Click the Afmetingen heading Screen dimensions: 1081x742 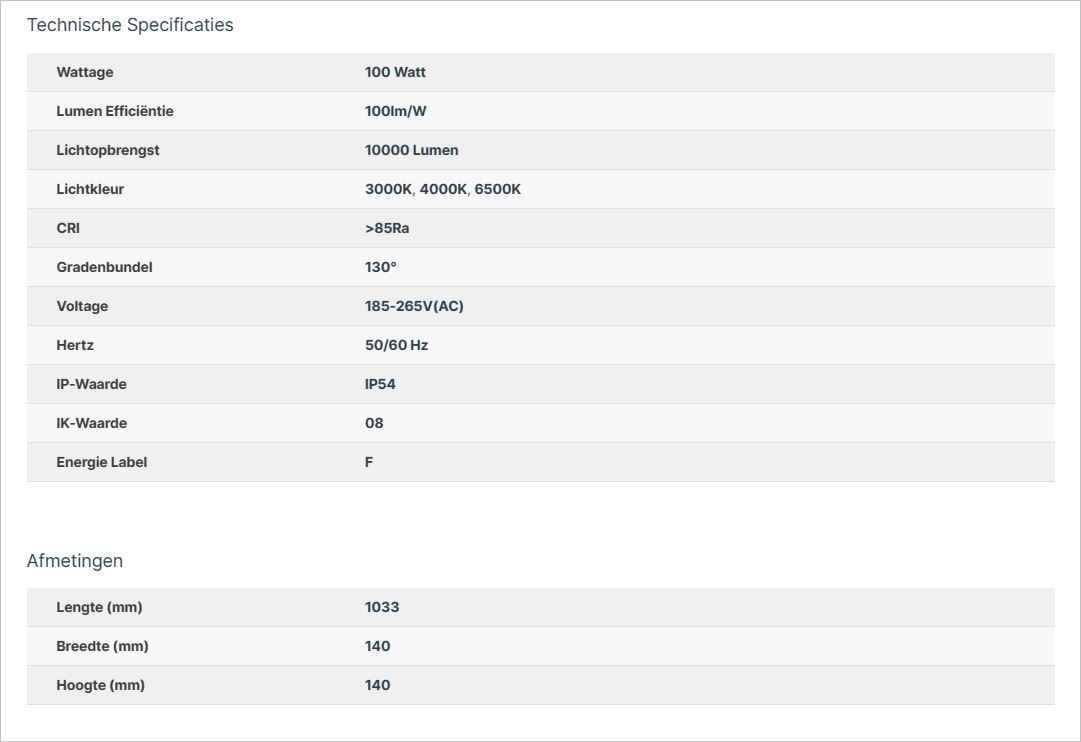pos(74,561)
